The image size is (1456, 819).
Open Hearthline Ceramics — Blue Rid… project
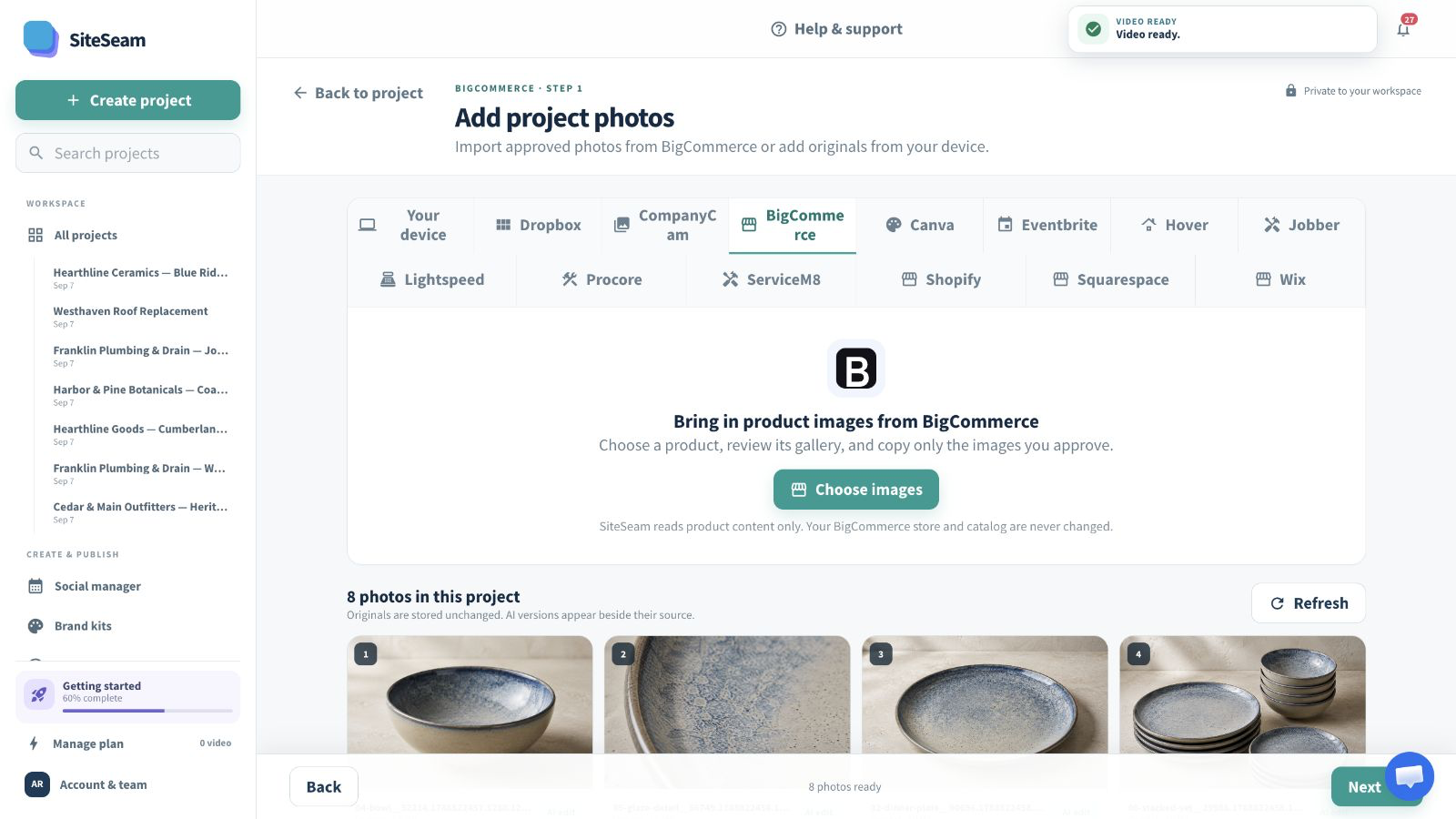point(140,278)
